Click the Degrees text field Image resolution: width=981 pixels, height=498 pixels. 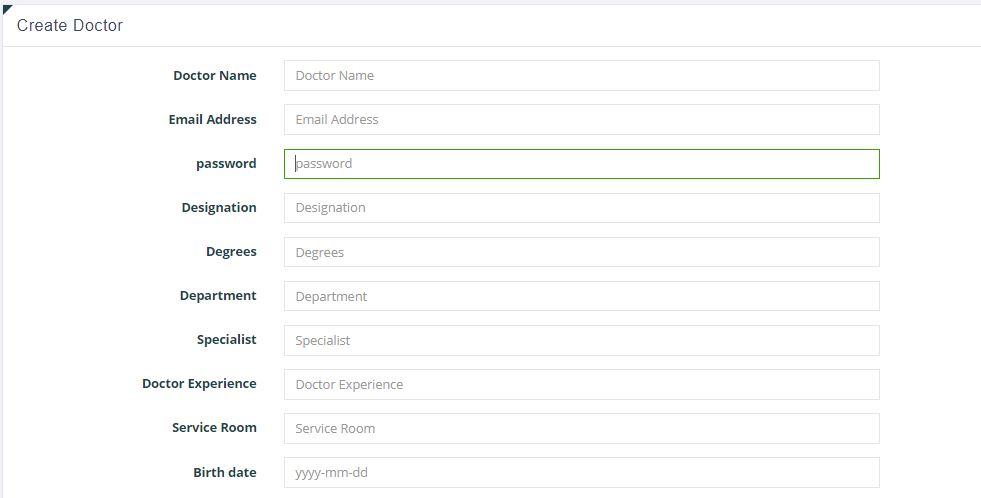[x=581, y=252]
